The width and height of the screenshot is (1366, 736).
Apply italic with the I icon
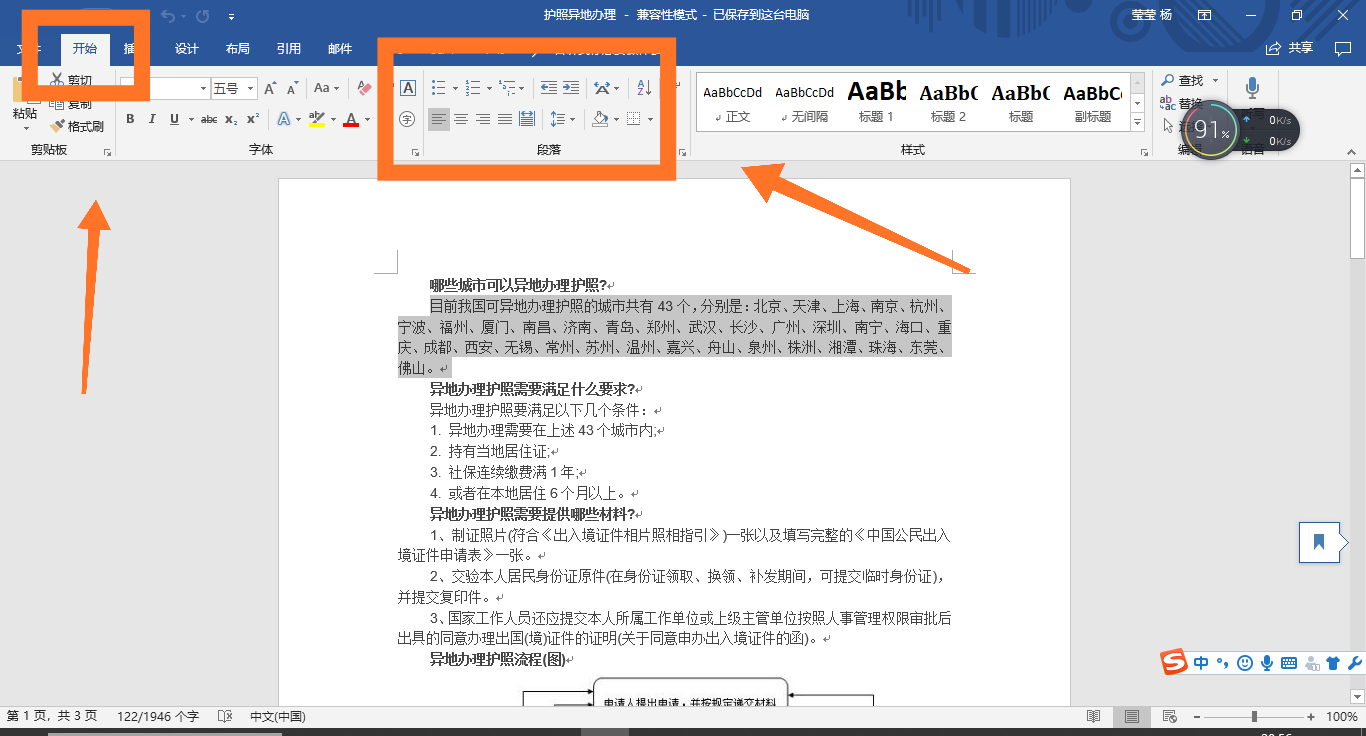(152, 119)
